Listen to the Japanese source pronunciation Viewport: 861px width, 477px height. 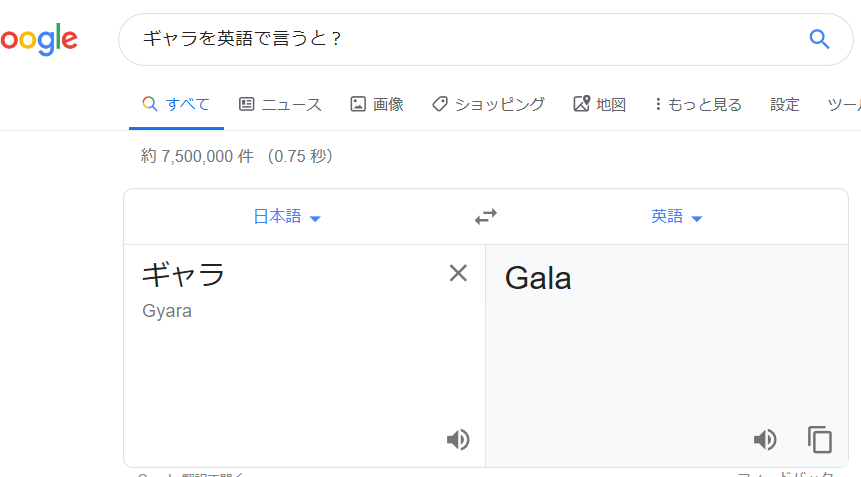458,439
